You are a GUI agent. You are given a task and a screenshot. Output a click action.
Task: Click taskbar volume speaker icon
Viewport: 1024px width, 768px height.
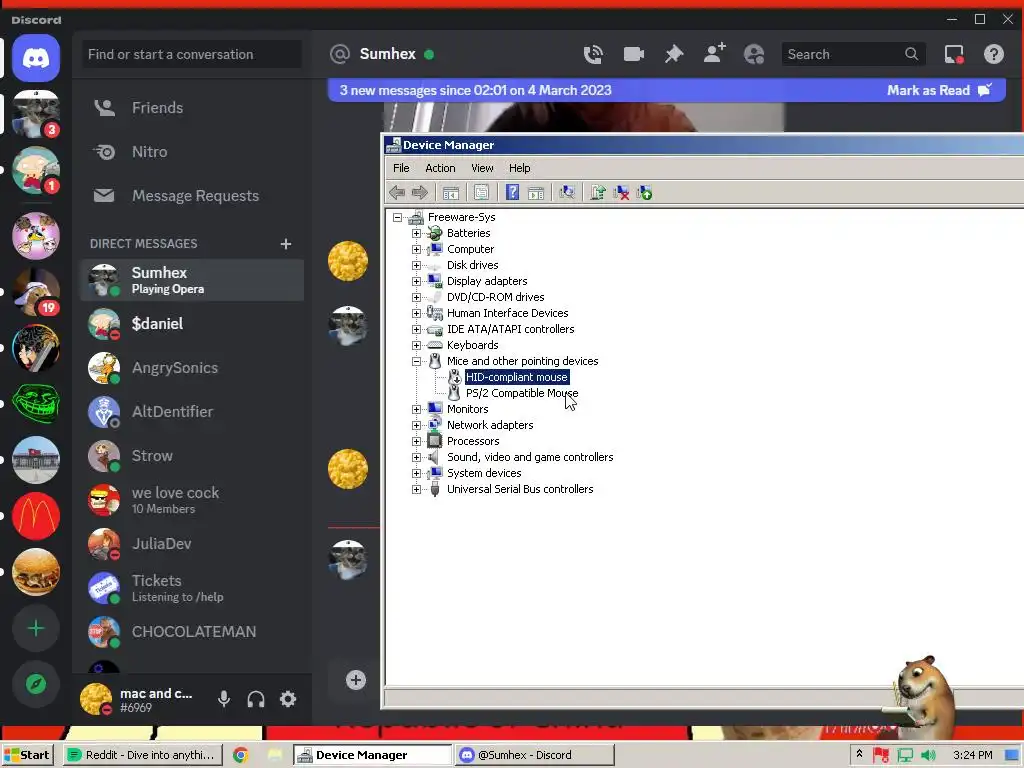click(x=928, y=755)
